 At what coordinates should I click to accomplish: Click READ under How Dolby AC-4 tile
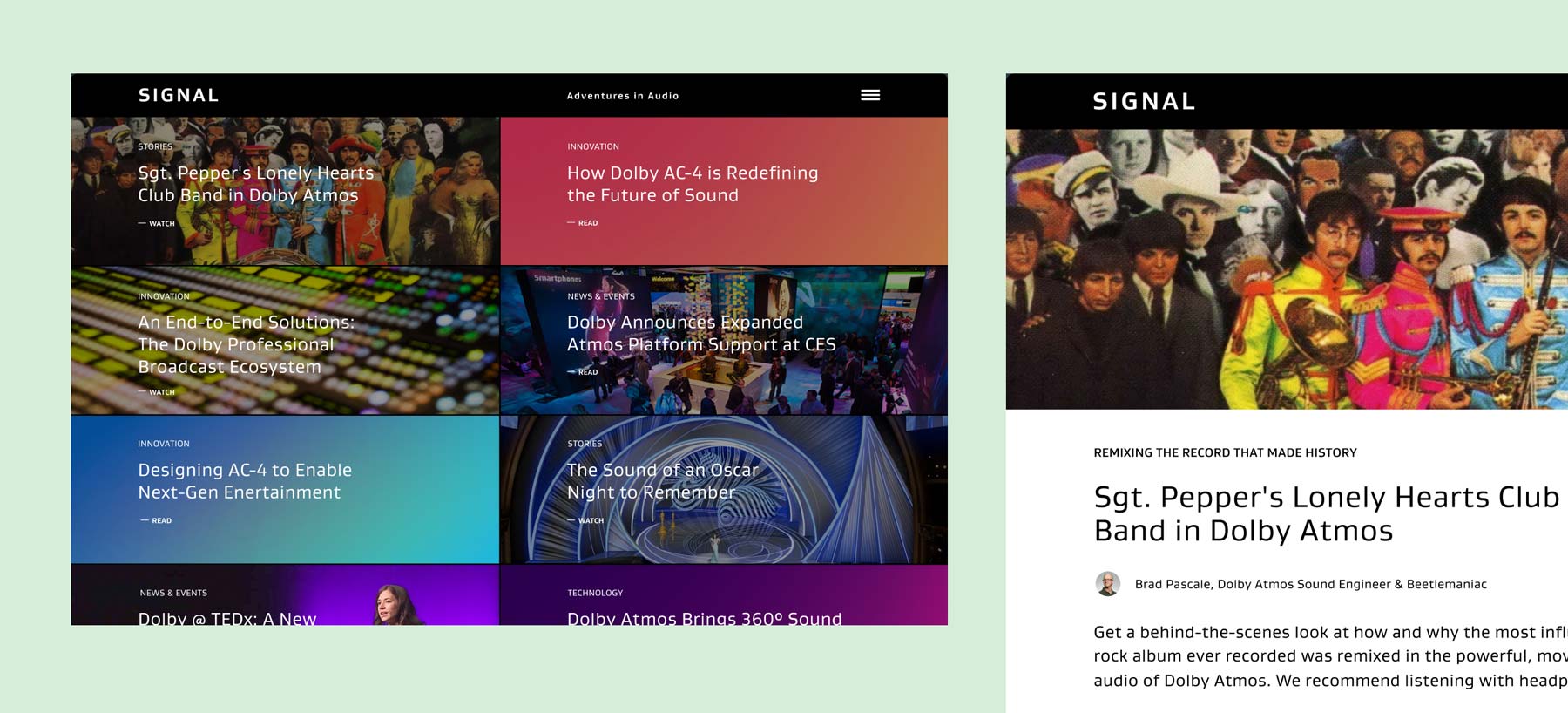[583, 223]
